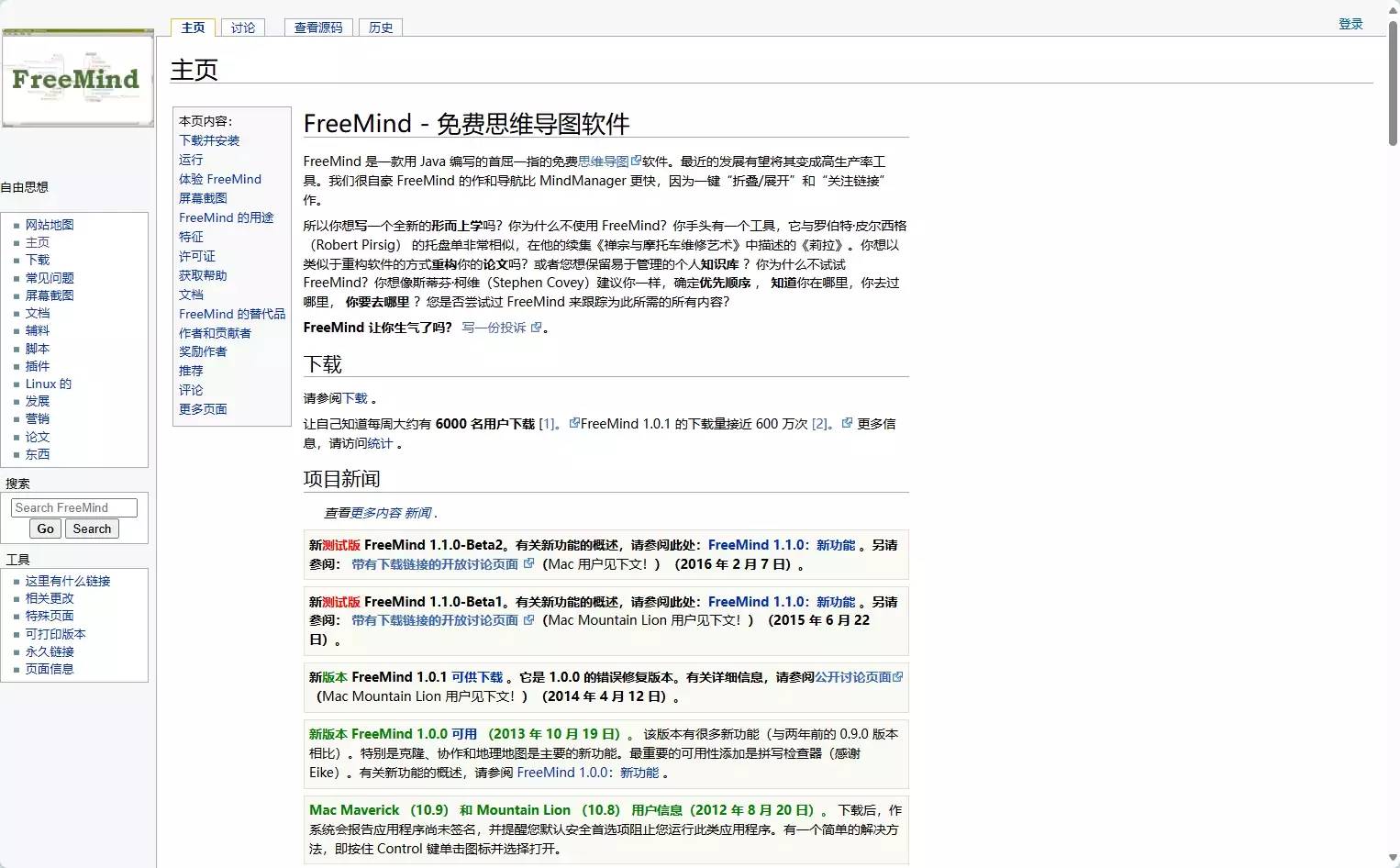The height and width of the screenshot is (868, 1400).
Task: Open 特殊页面 under the 工具 section
Action: (x=50, y=616)
